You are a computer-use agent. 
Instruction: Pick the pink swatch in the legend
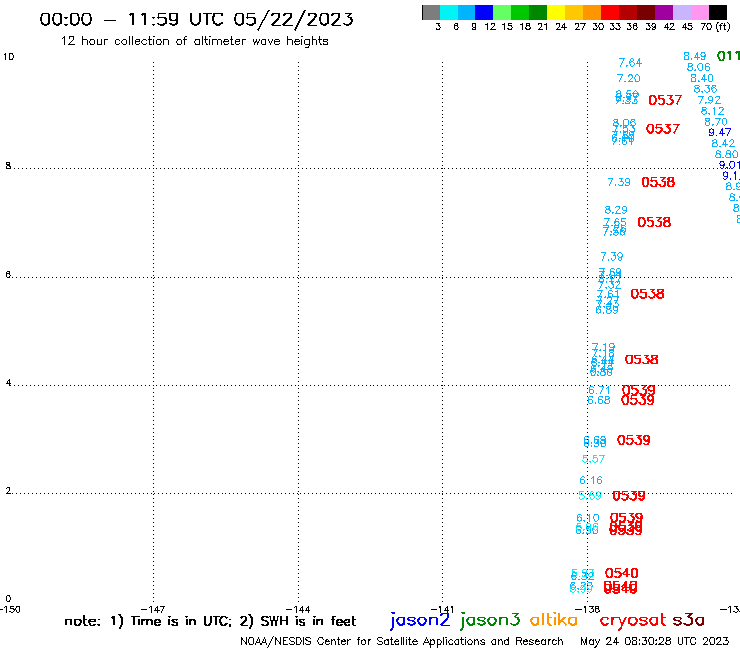coord(699,12)
